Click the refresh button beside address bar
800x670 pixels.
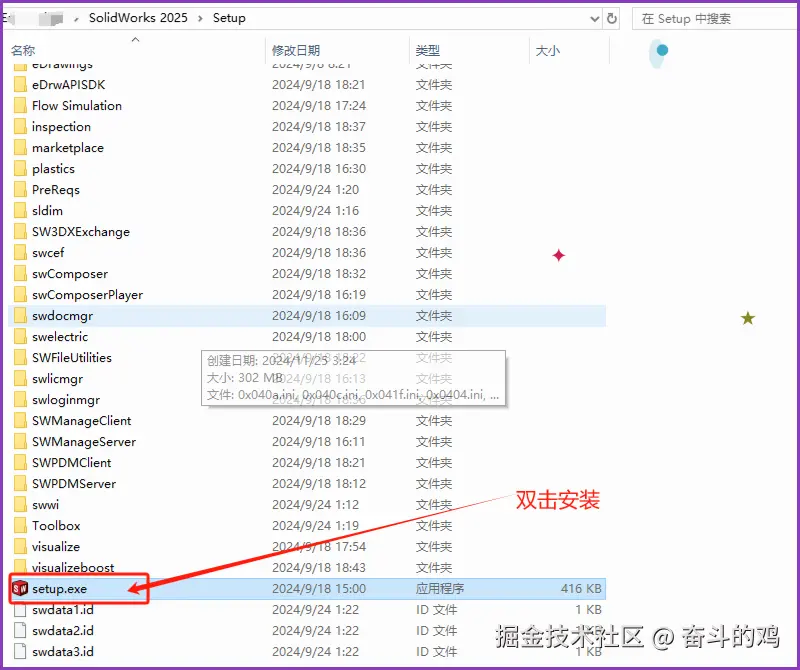[x=611, y=19]
